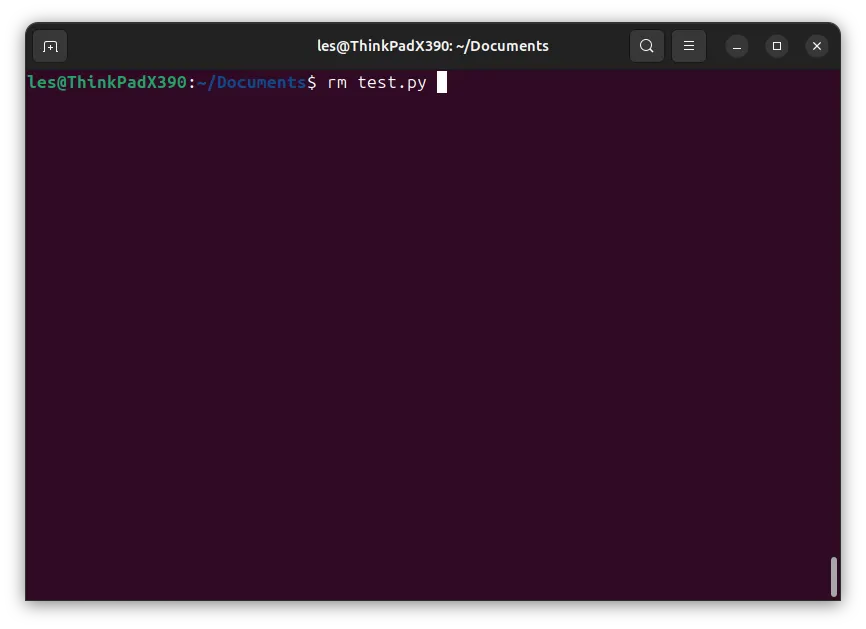Click the scrollbar track above the thumb
This screenshot has height=629, width=866.
tap(833, 314)
